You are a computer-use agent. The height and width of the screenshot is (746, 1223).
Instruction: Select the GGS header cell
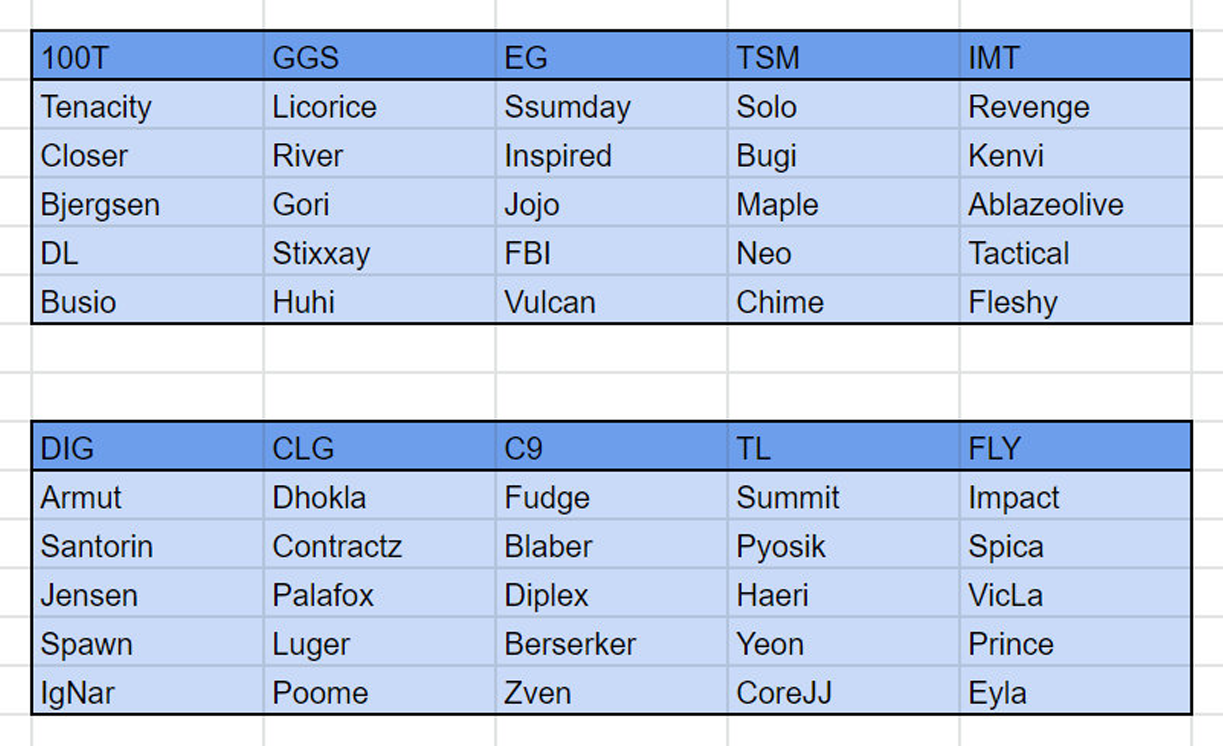380,57
